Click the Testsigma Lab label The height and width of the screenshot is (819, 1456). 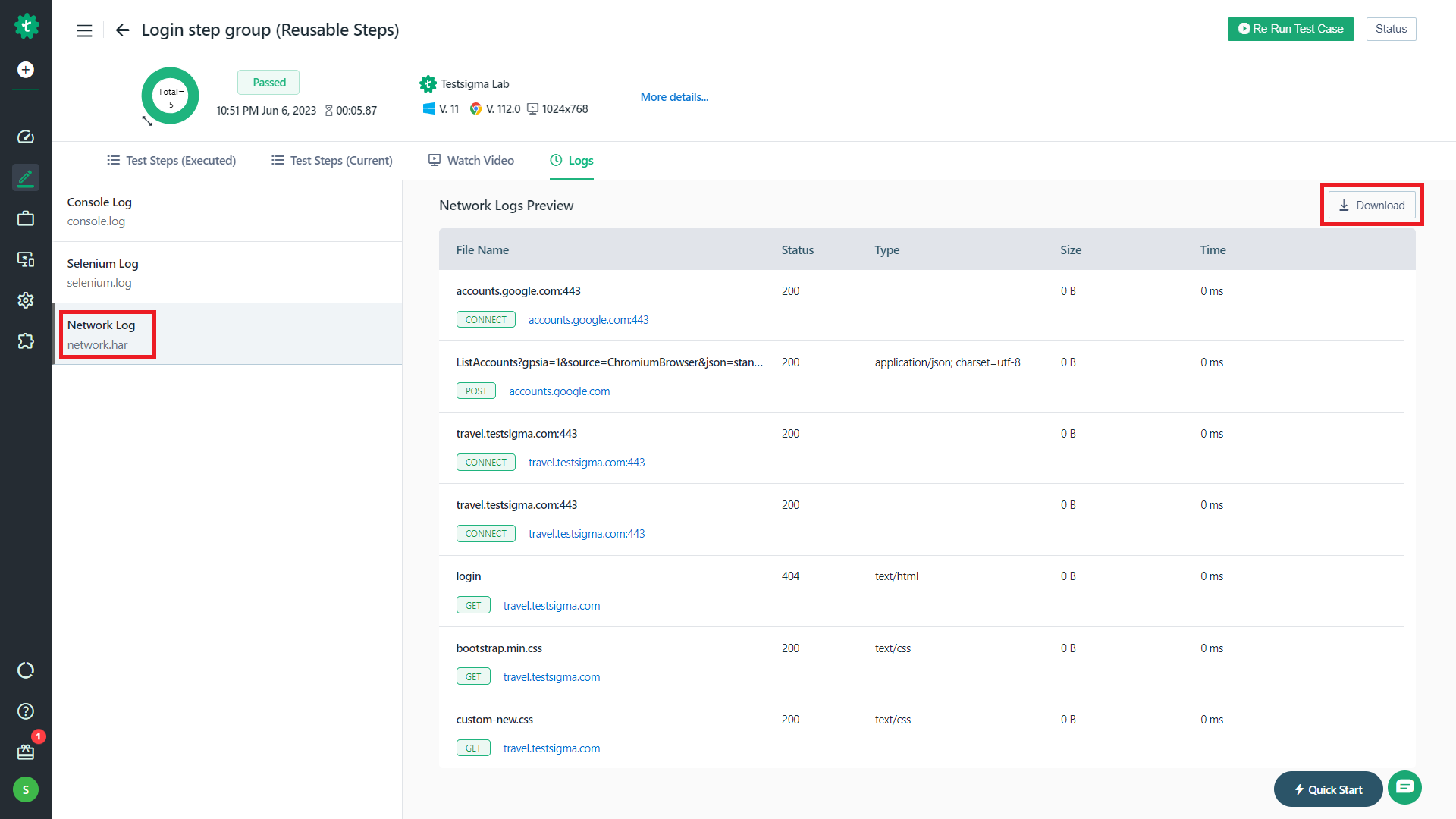pos(475,84)
